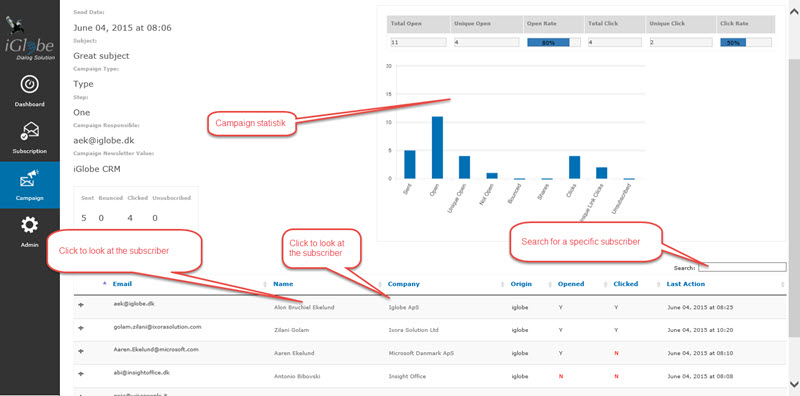The image size is (800, 396).
Task: Open aek@iglobe.dk email link
Action: tap(134, 303)
